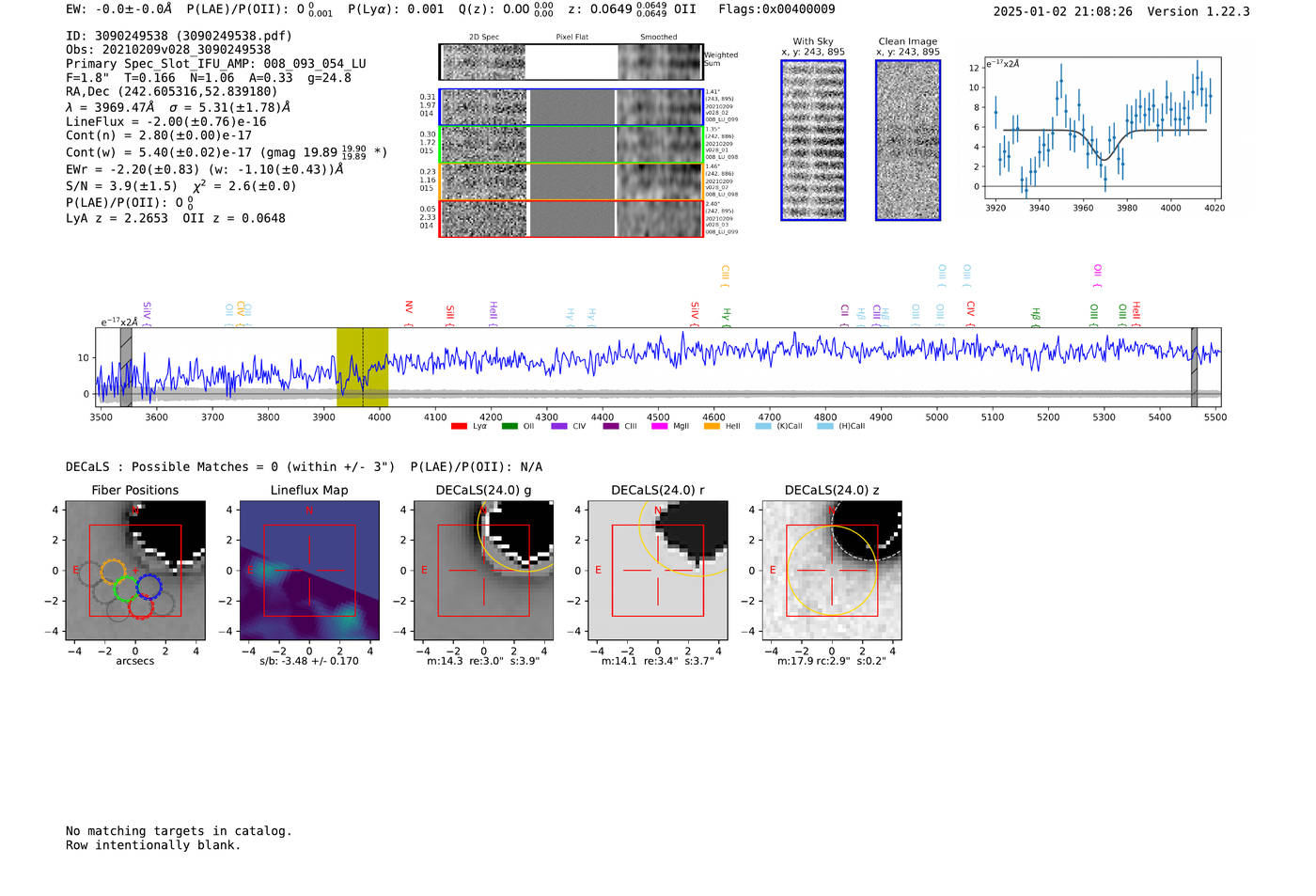Open the With Sky cutout image
1316x896 pixels.
(x=813, y=140)
